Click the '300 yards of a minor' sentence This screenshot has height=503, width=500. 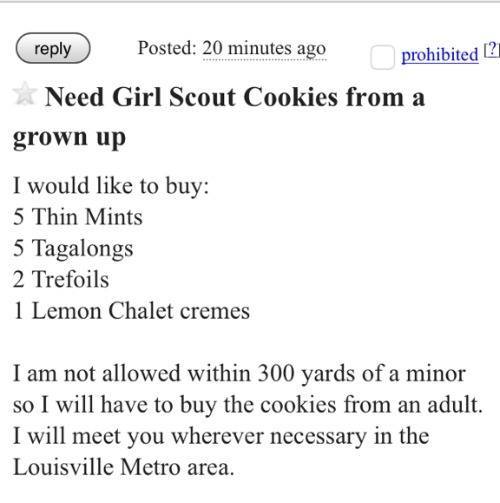(239, 374)
